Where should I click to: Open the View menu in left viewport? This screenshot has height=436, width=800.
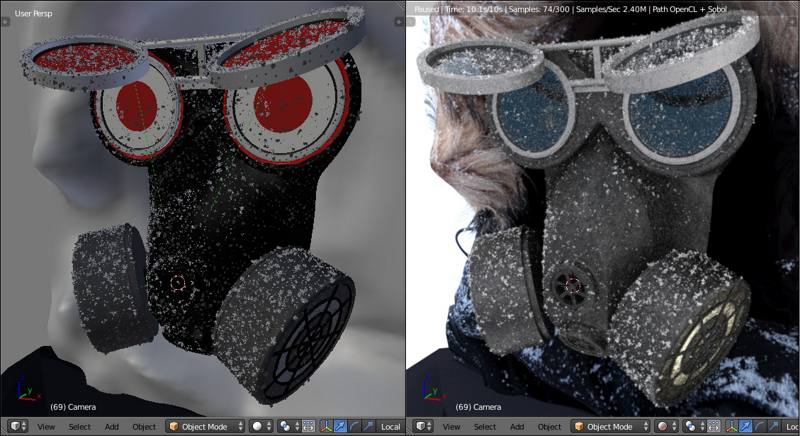46,426
